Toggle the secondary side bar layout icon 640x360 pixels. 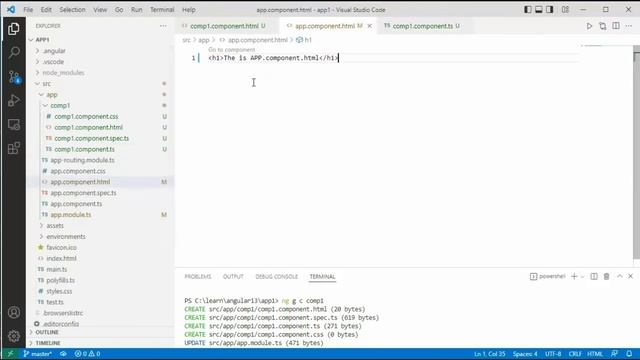click(550, 9)
